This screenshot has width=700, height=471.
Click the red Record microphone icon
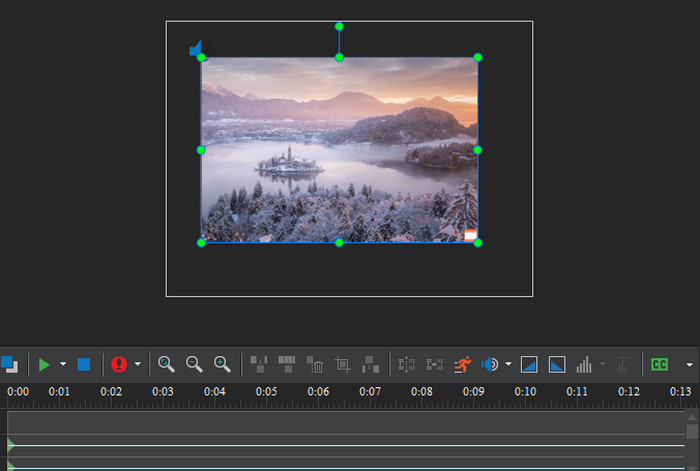pos(120,365)
